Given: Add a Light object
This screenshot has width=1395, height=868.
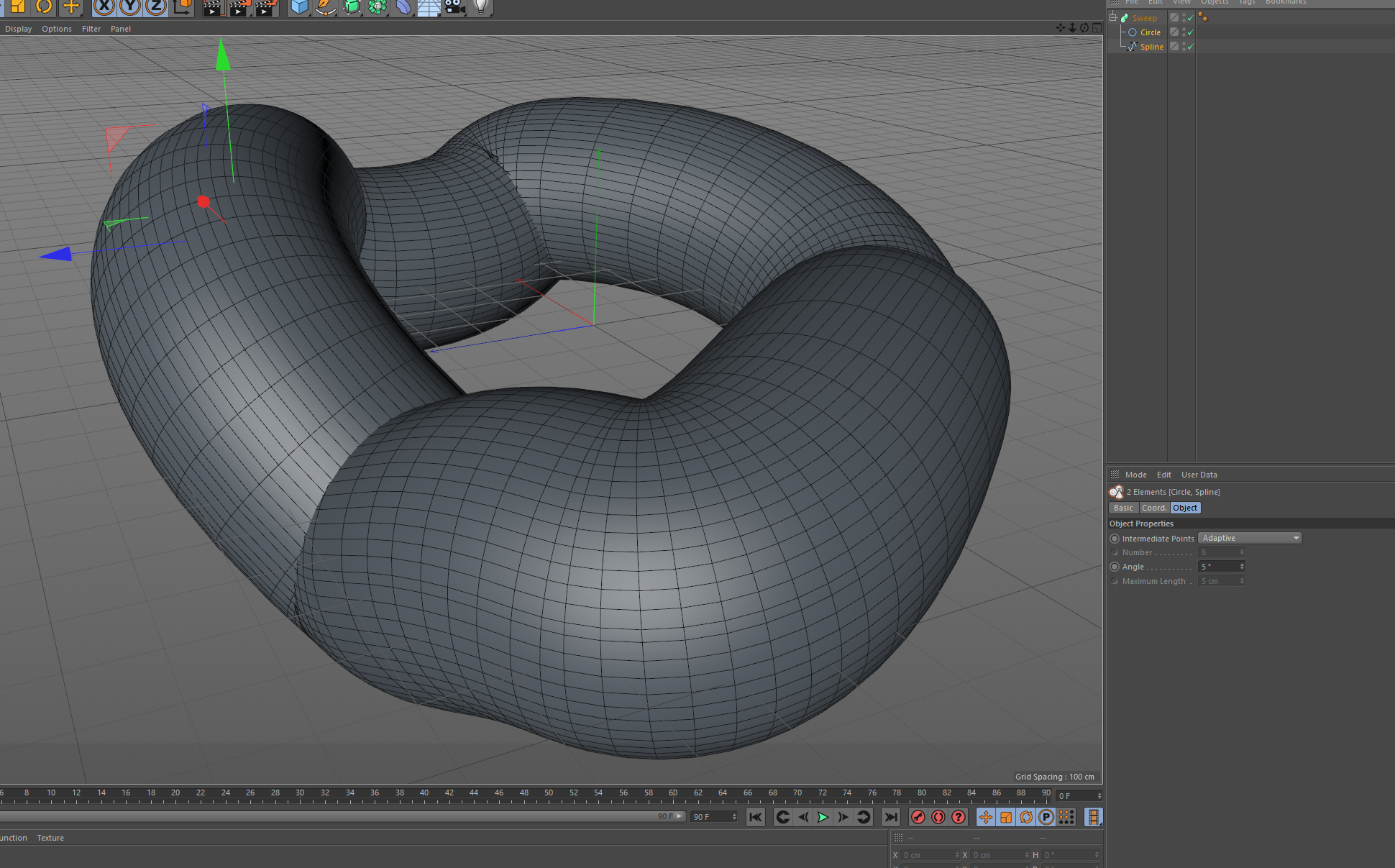Looking at the screenshot, I should [481, 7].
